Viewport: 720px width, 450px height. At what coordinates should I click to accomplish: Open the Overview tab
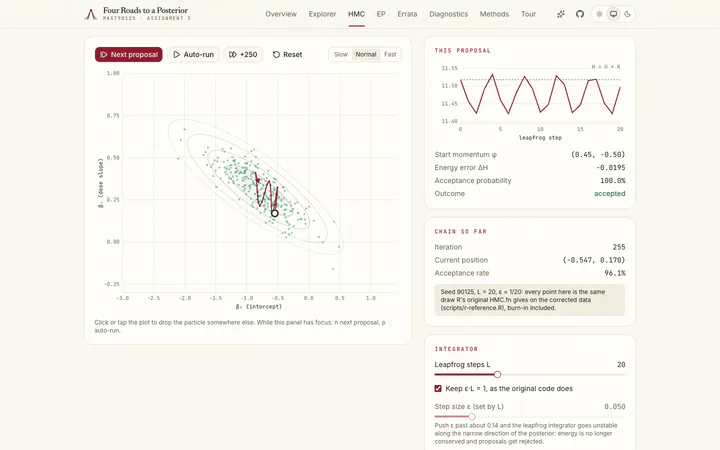281,14
